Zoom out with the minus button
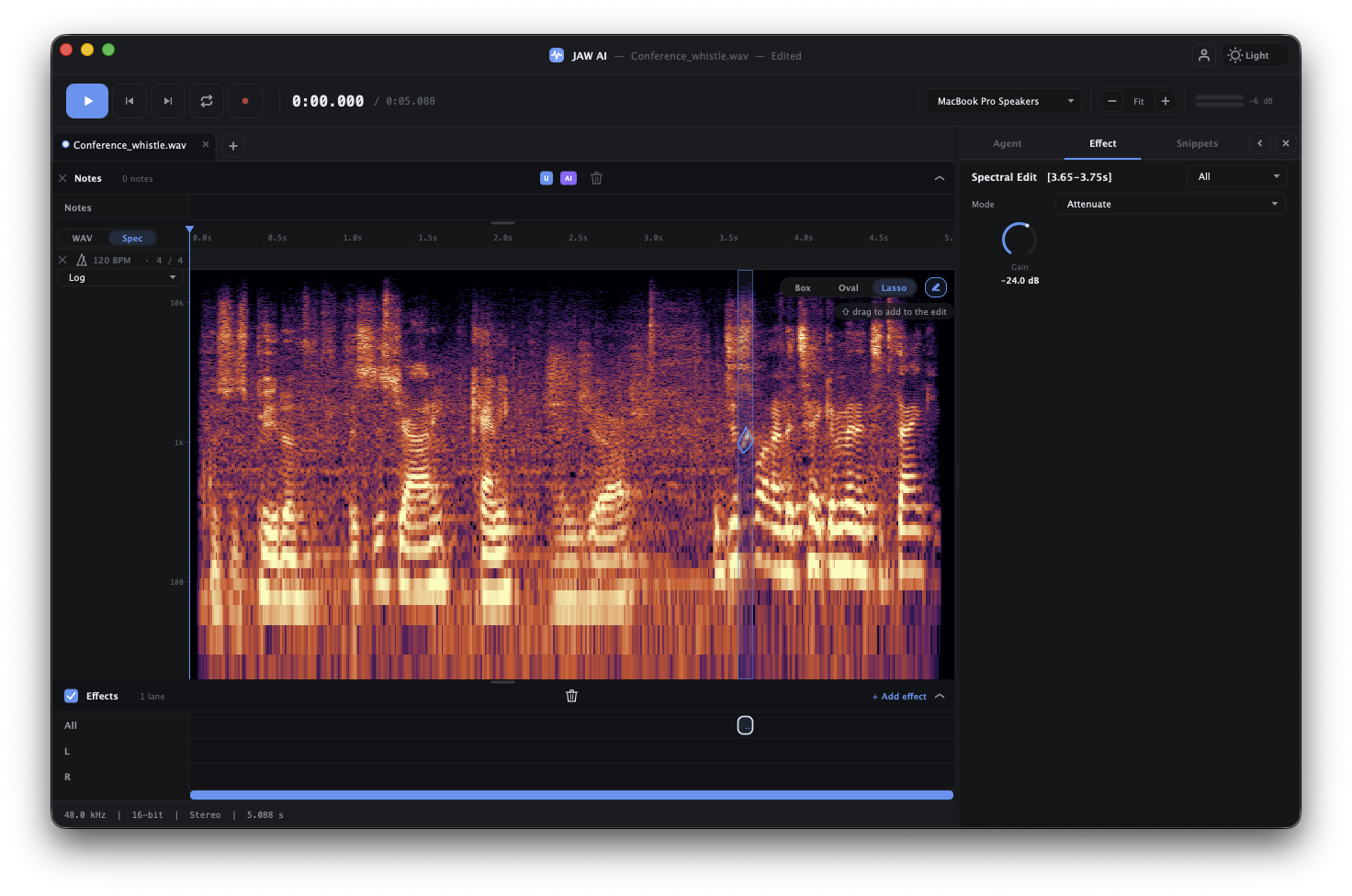 point(1112,101)
